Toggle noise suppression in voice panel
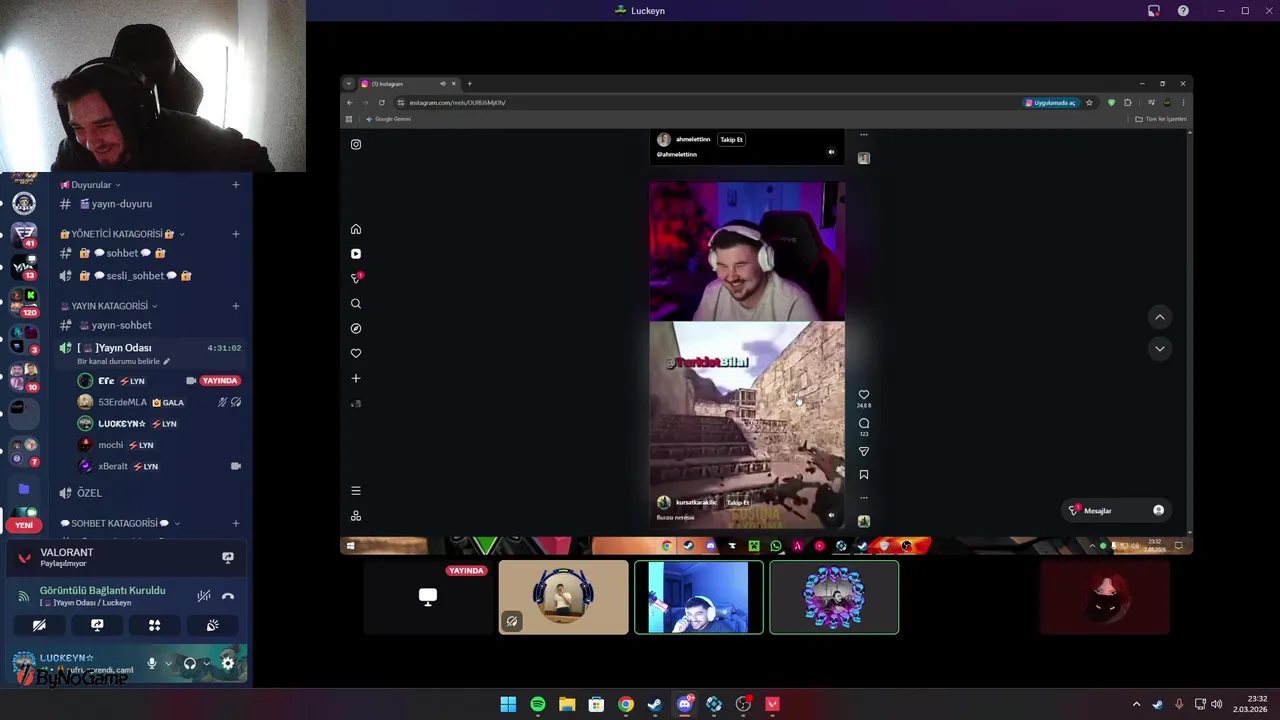 point(204,596)
